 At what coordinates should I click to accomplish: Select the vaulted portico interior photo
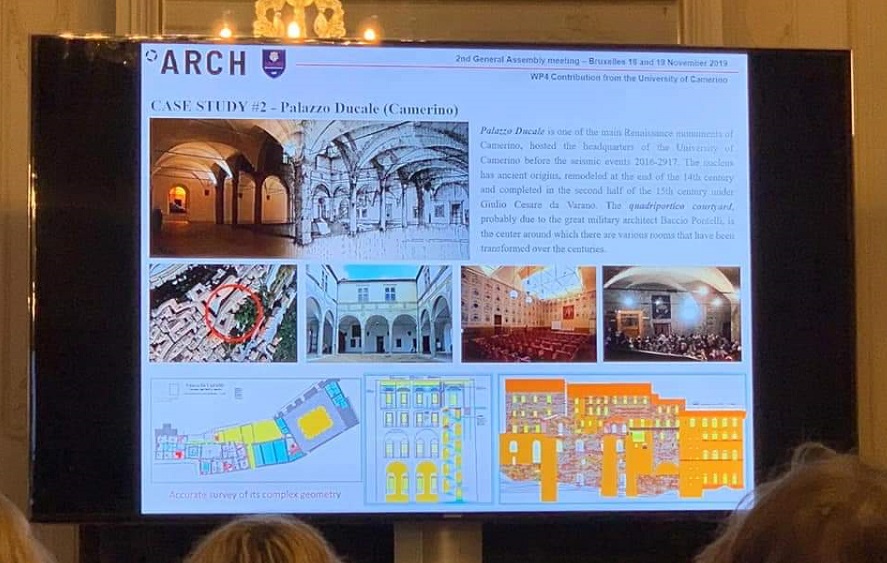click(x=221, y=189)
